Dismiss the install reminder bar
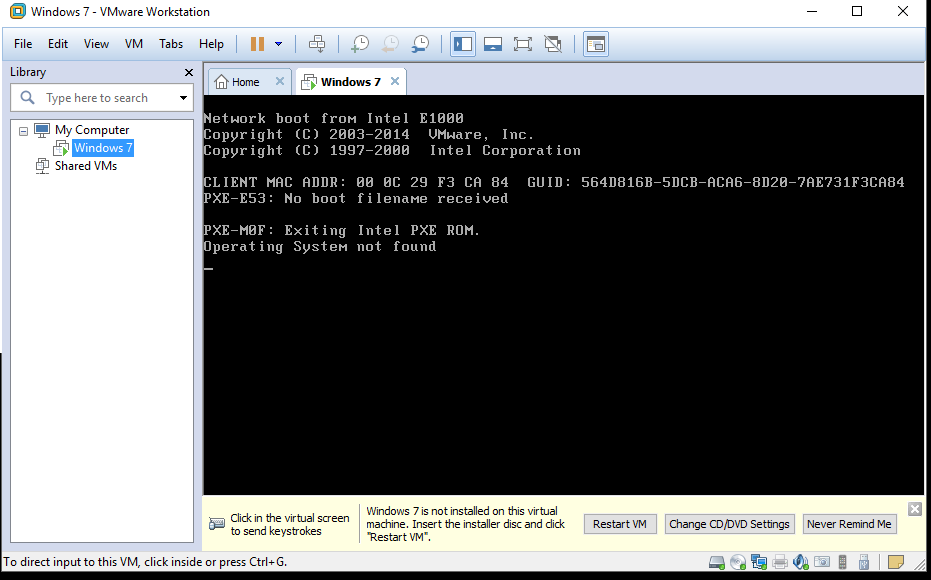Image resolution: width=931 pixels, height=580 pixels. [915, 509]
